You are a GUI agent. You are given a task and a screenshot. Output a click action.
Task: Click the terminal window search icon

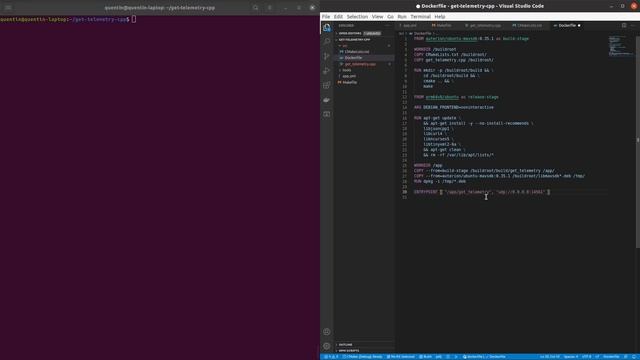[x=256, y=7]
